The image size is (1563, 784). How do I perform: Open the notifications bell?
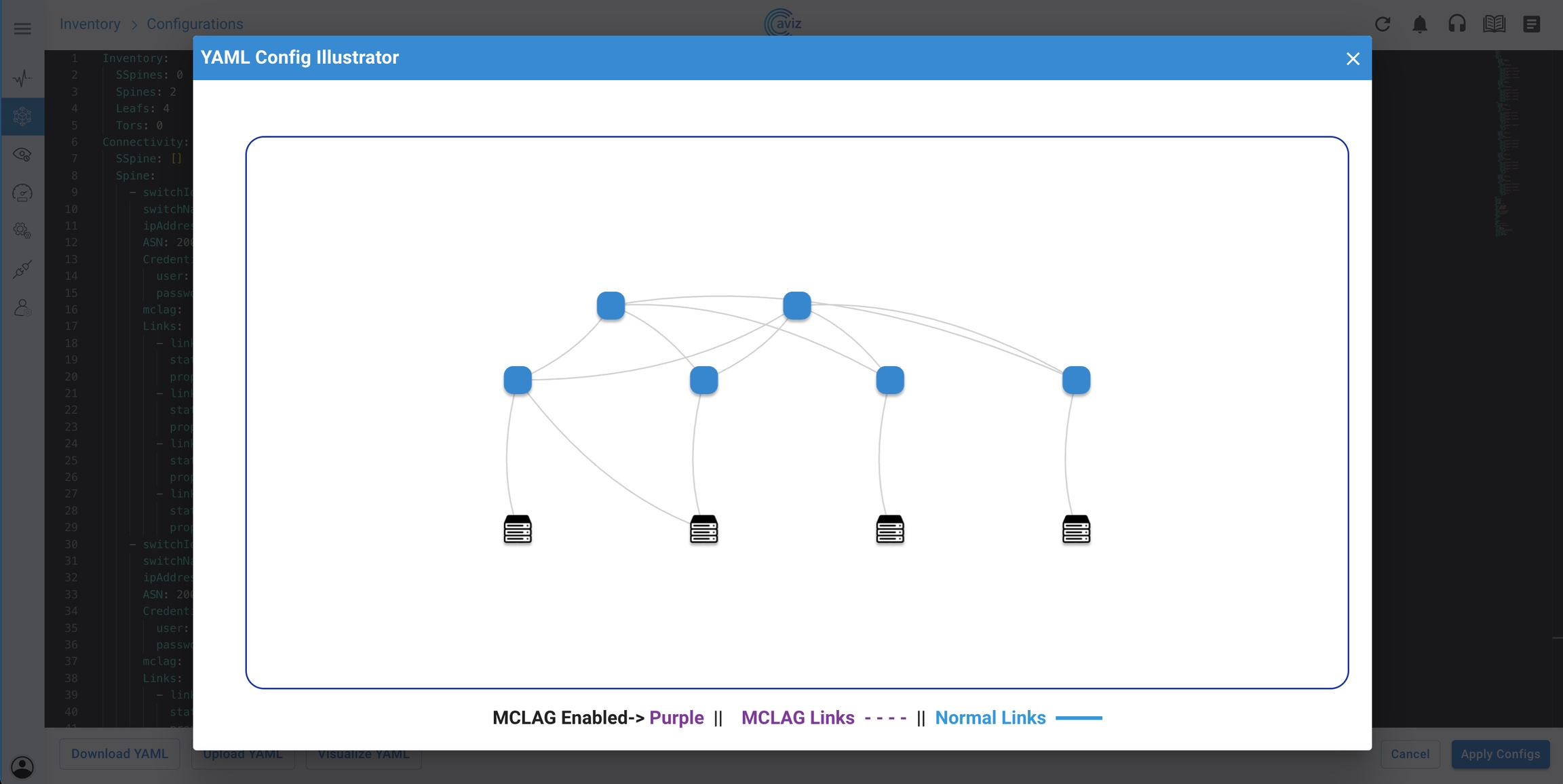pyautogui.click(x=1420, y=24)
